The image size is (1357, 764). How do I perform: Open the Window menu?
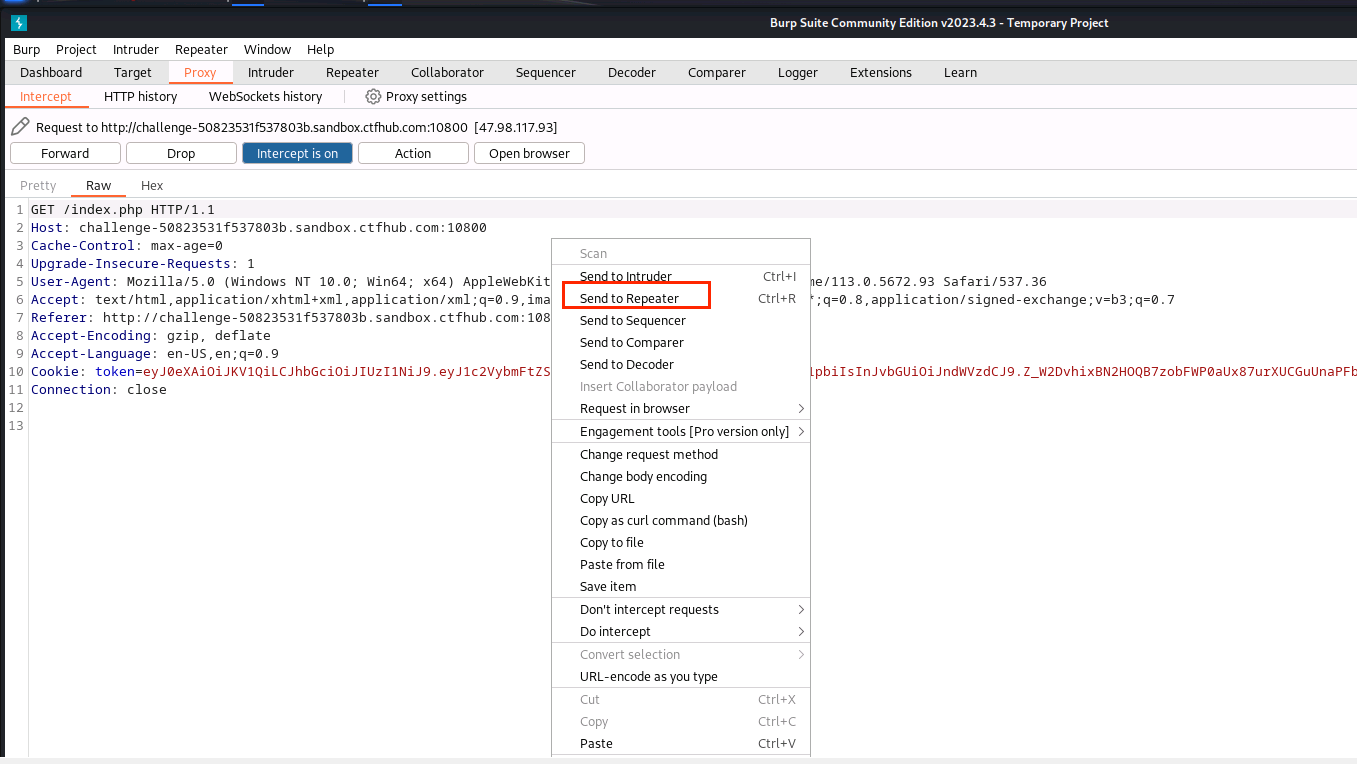tap(267, 49)
